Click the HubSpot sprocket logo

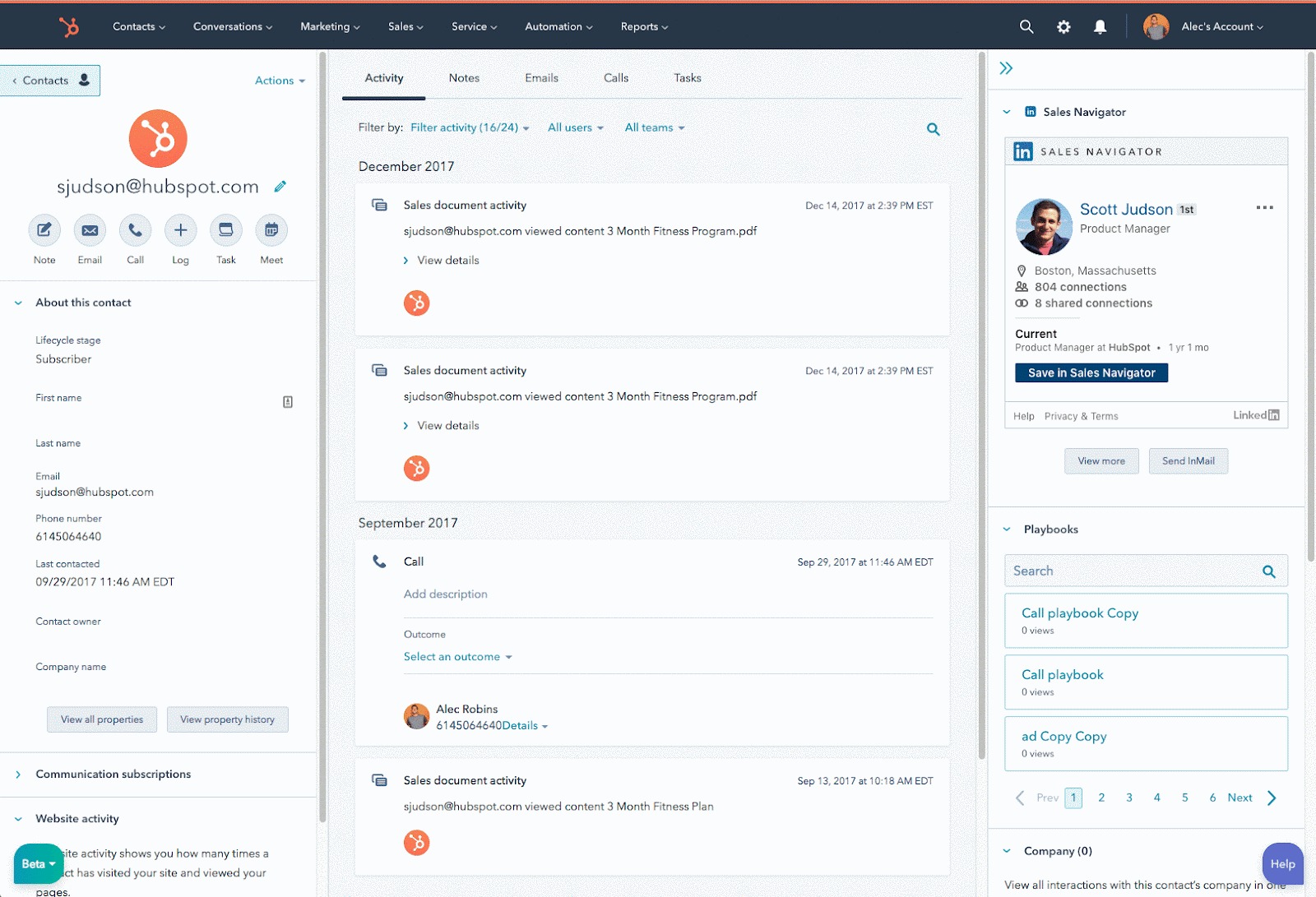(69, 25)
